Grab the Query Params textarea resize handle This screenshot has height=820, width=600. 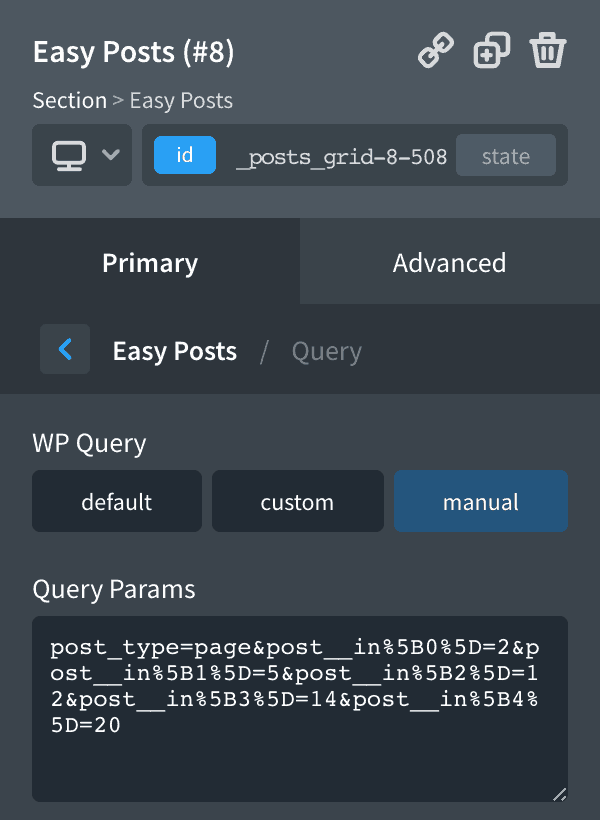point(559,794)
